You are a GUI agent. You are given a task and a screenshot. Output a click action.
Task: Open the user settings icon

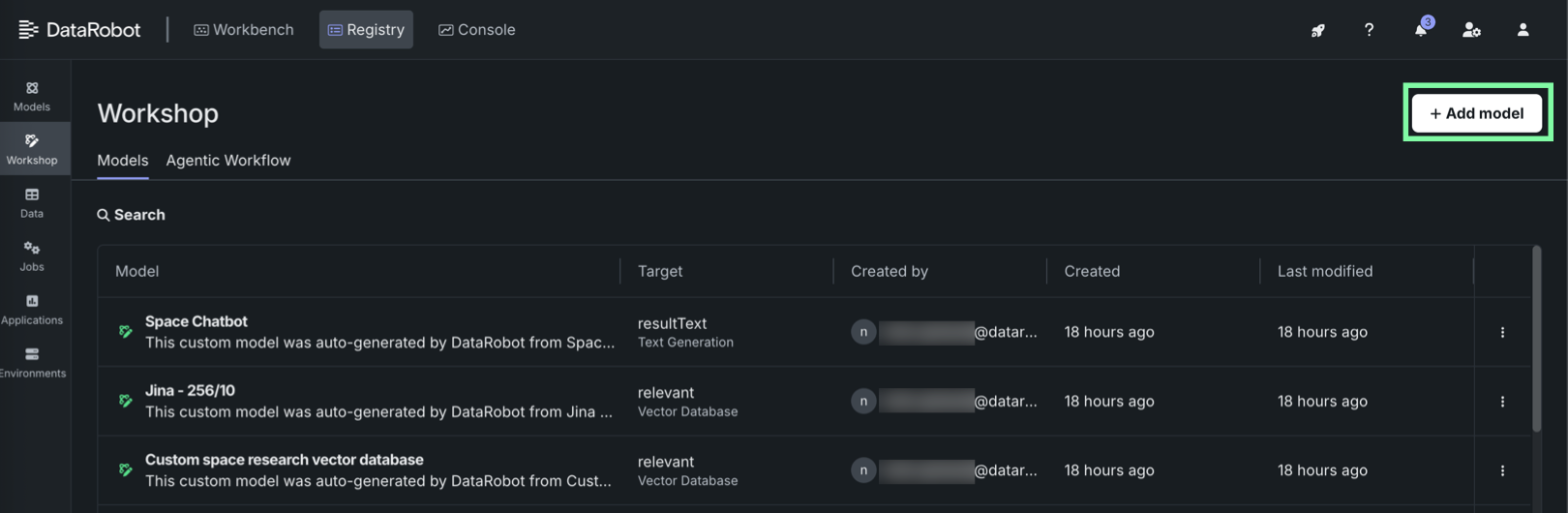(x=1471, y=30)
